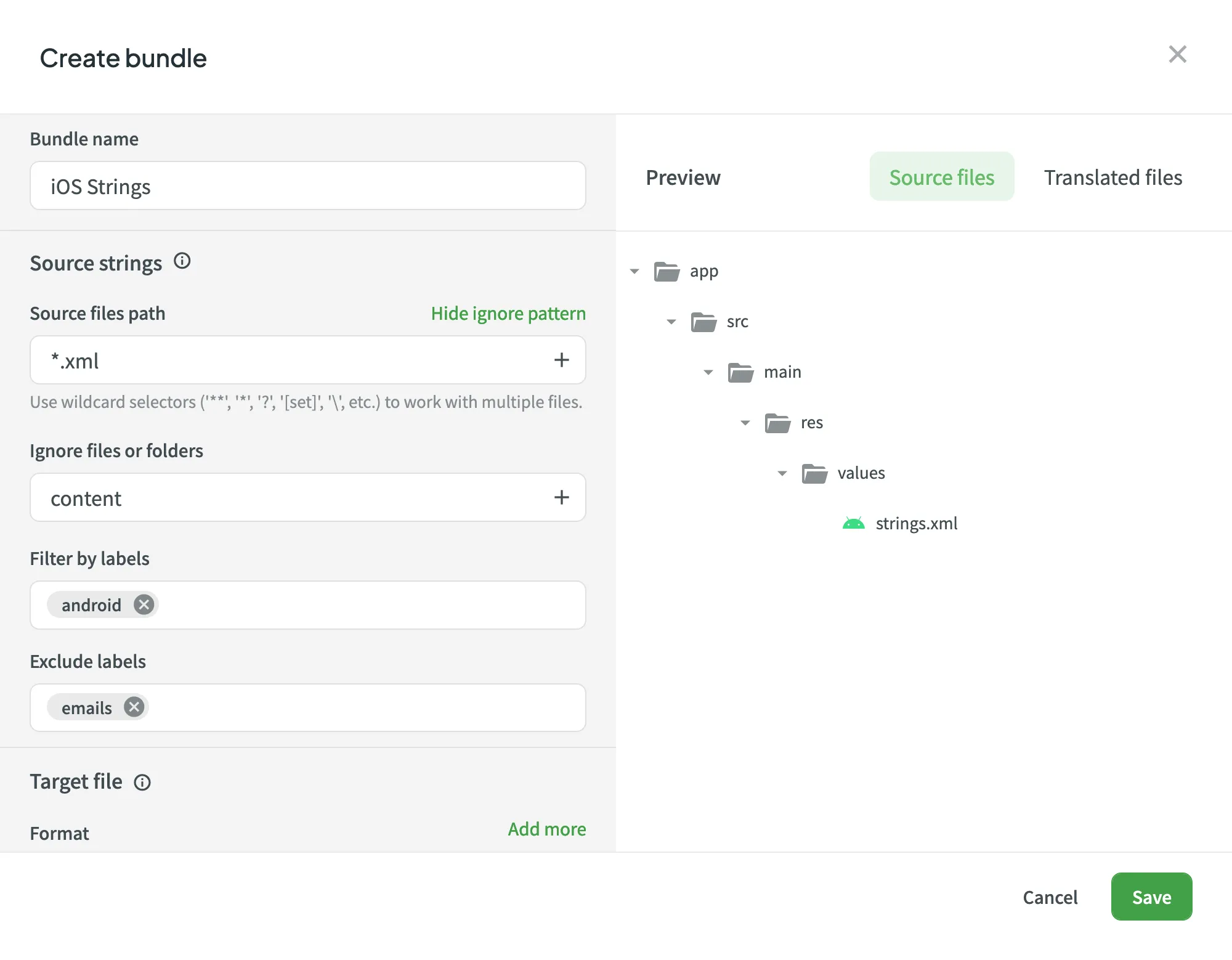Switch to the Translated files tab

coord(1112,177)
